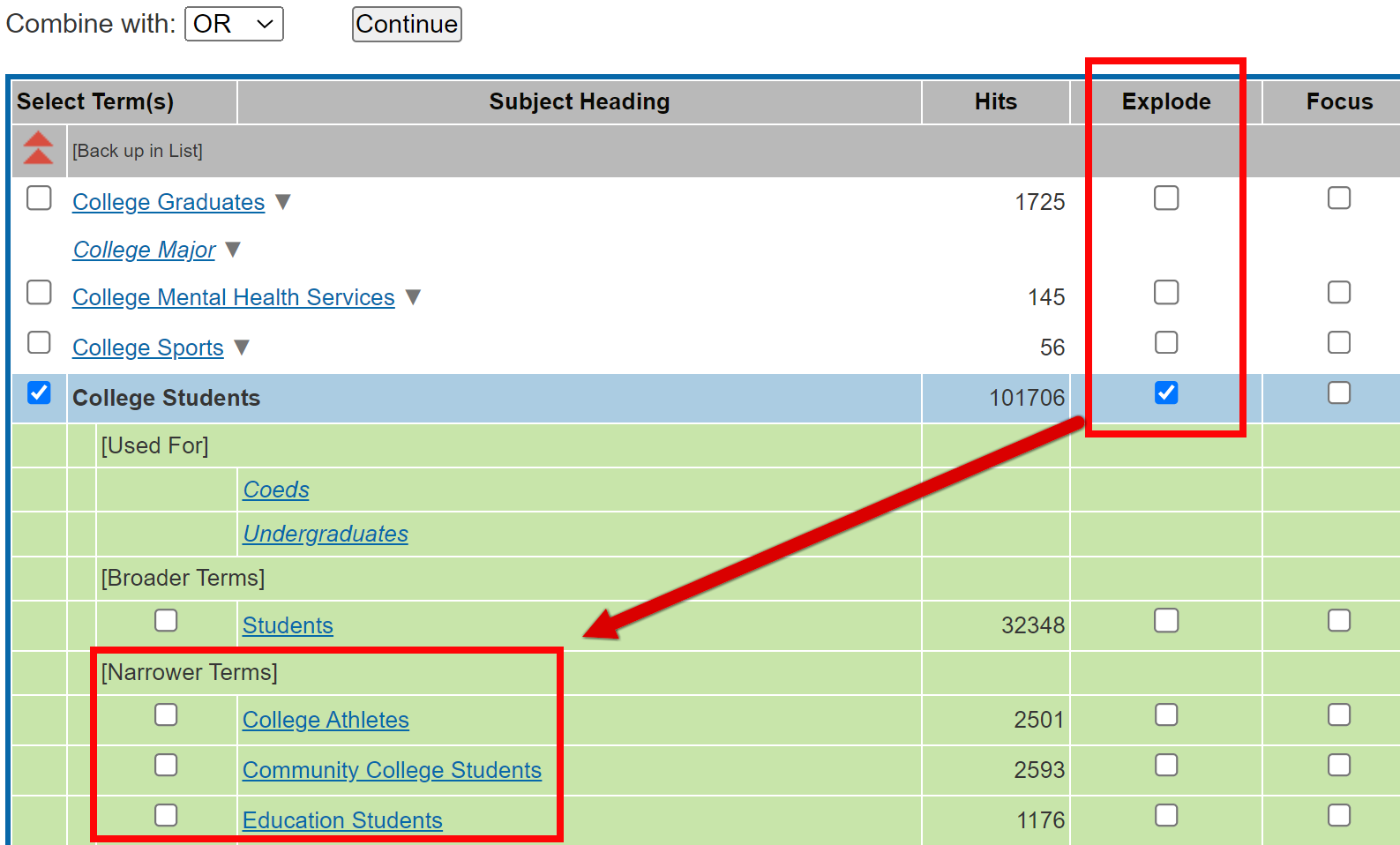The image size is (1400, 845).
Task: Click the [Used For] label
Action: (154, 445)
